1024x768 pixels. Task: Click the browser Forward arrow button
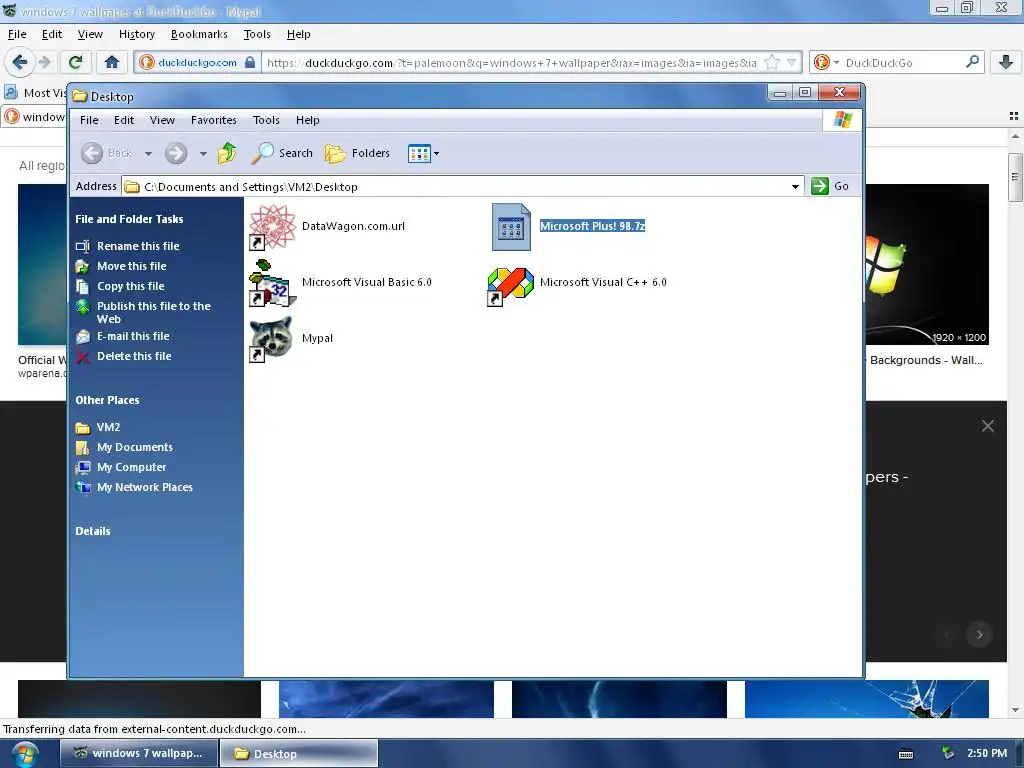pos(44,62)
